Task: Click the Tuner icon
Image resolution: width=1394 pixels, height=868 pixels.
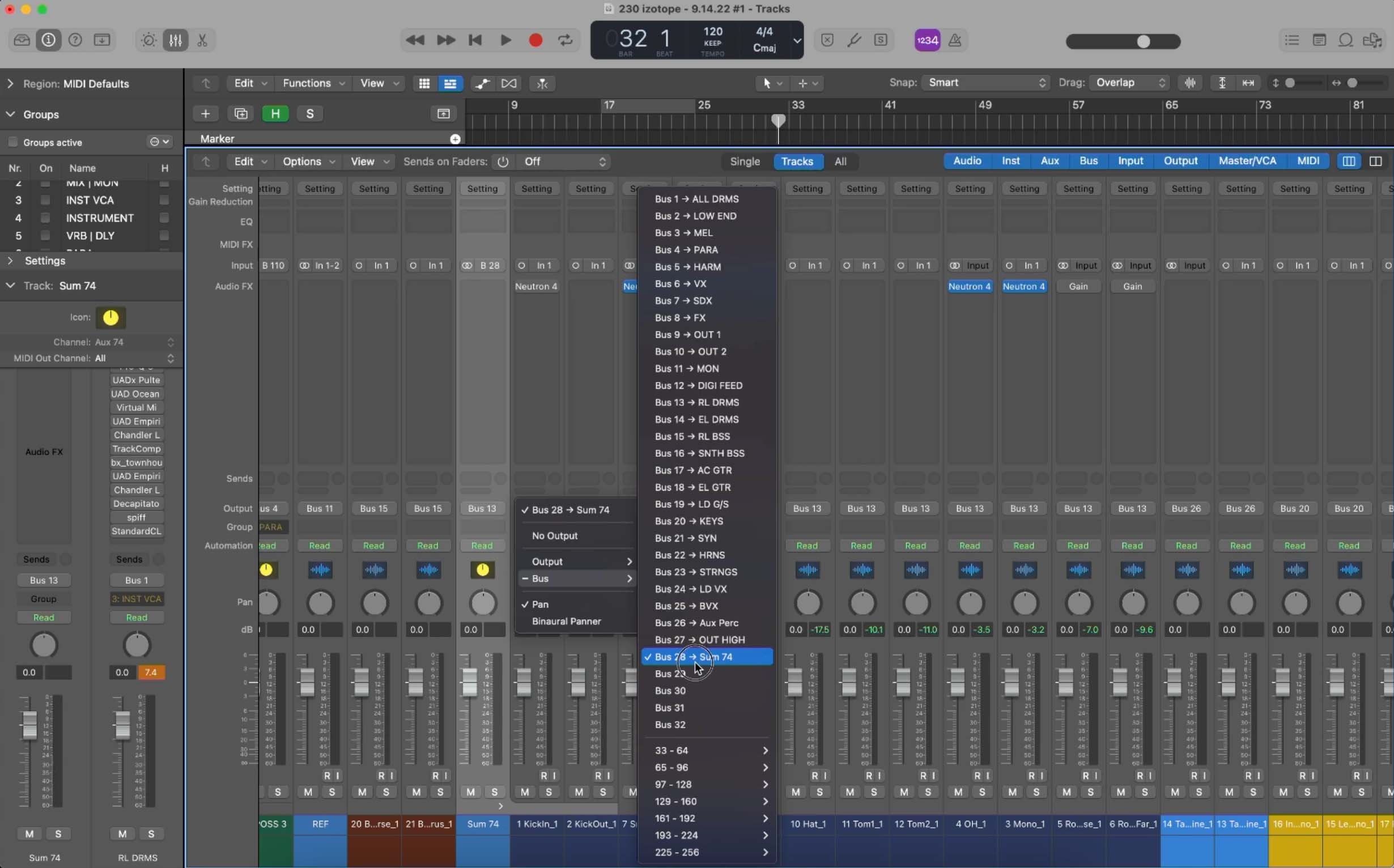Action: pyautogui.click(x=855, y=40)
